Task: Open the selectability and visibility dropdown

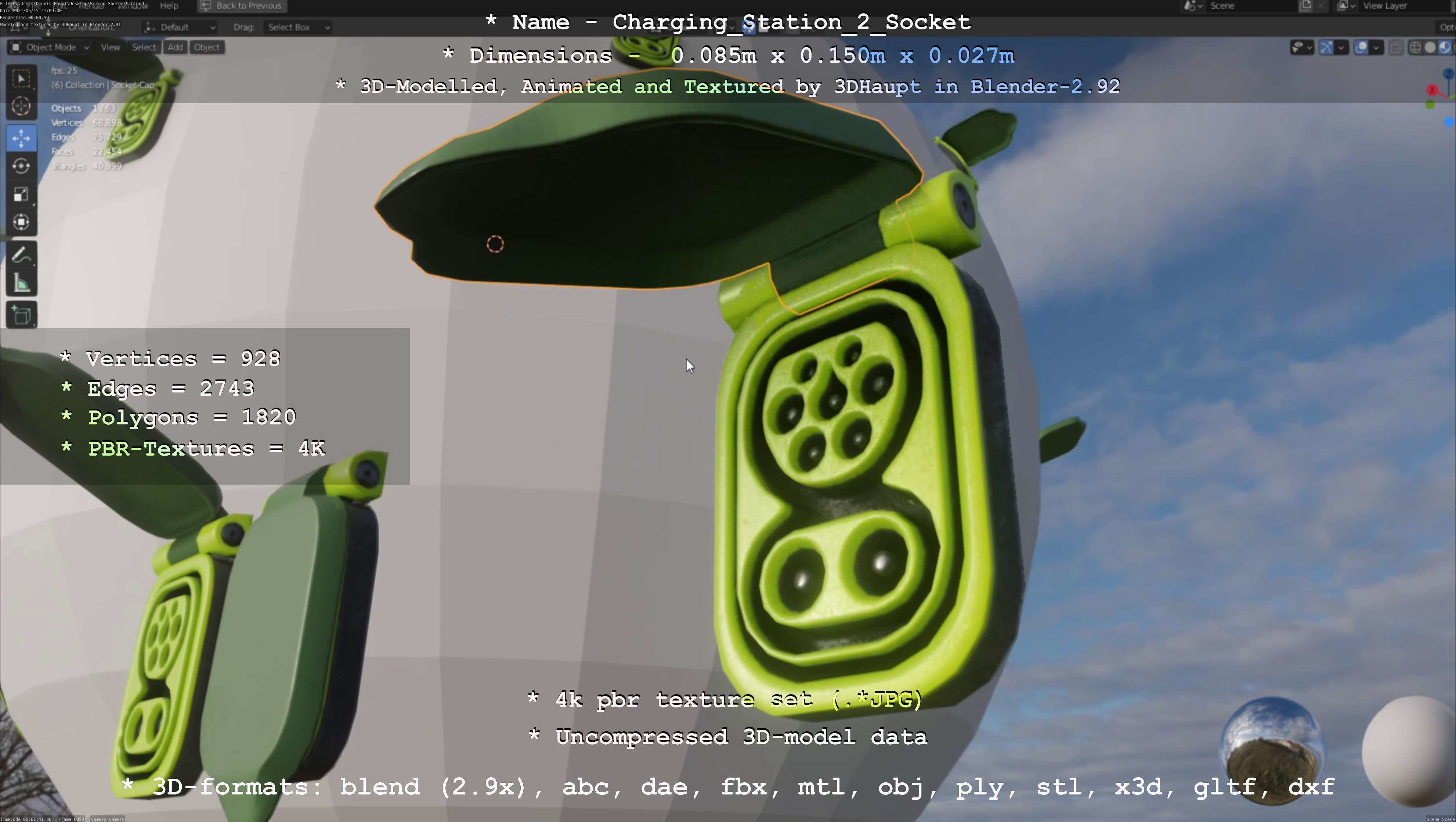Action: (x=1302, y=47)
